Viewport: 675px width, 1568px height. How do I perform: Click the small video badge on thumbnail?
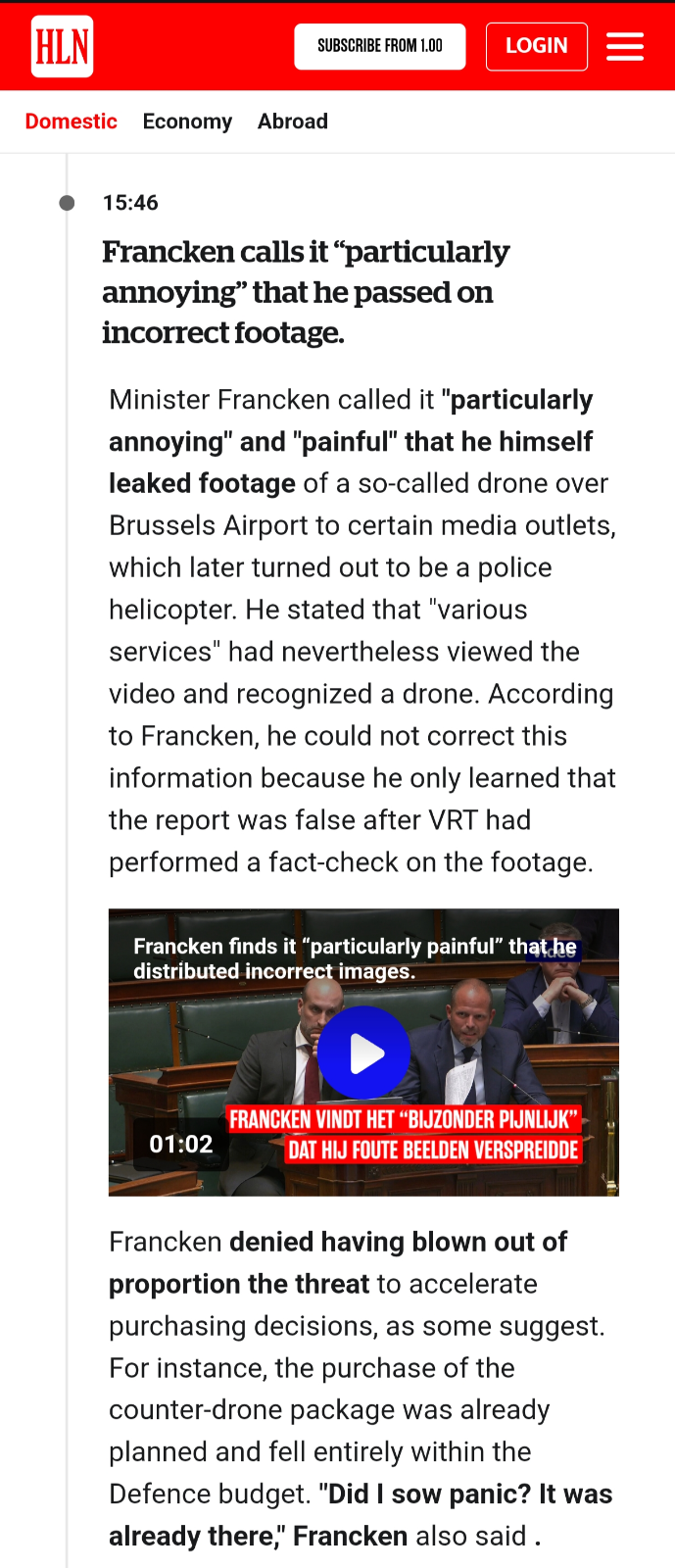click(554, 951)
